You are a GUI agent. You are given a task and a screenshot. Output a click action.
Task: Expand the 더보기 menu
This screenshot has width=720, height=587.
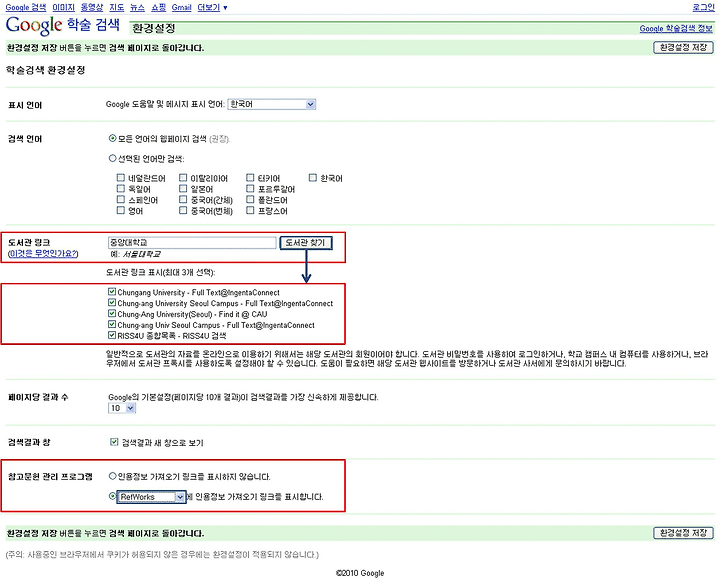coord(212,7)
